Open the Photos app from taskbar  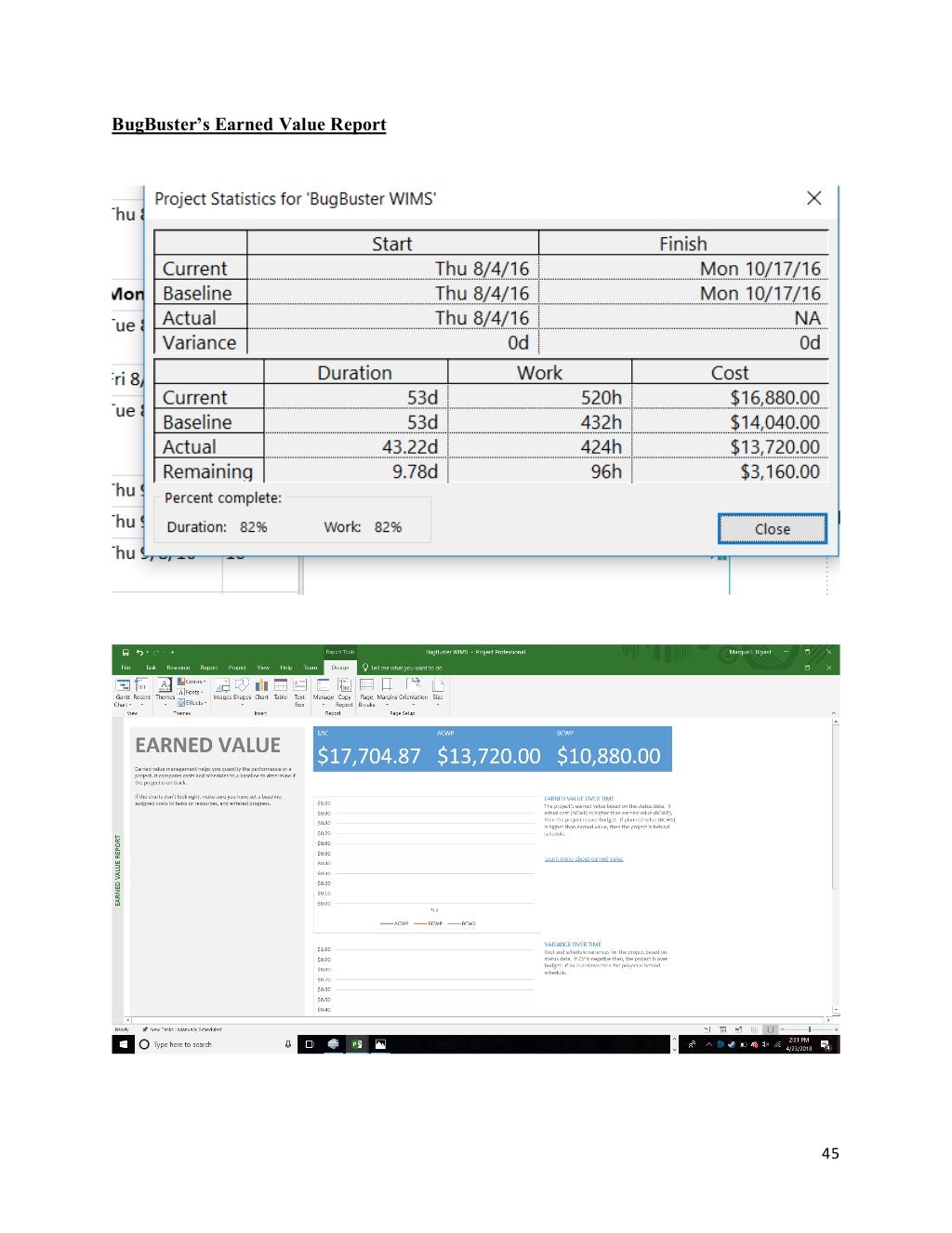click(x=379, y=1044)
